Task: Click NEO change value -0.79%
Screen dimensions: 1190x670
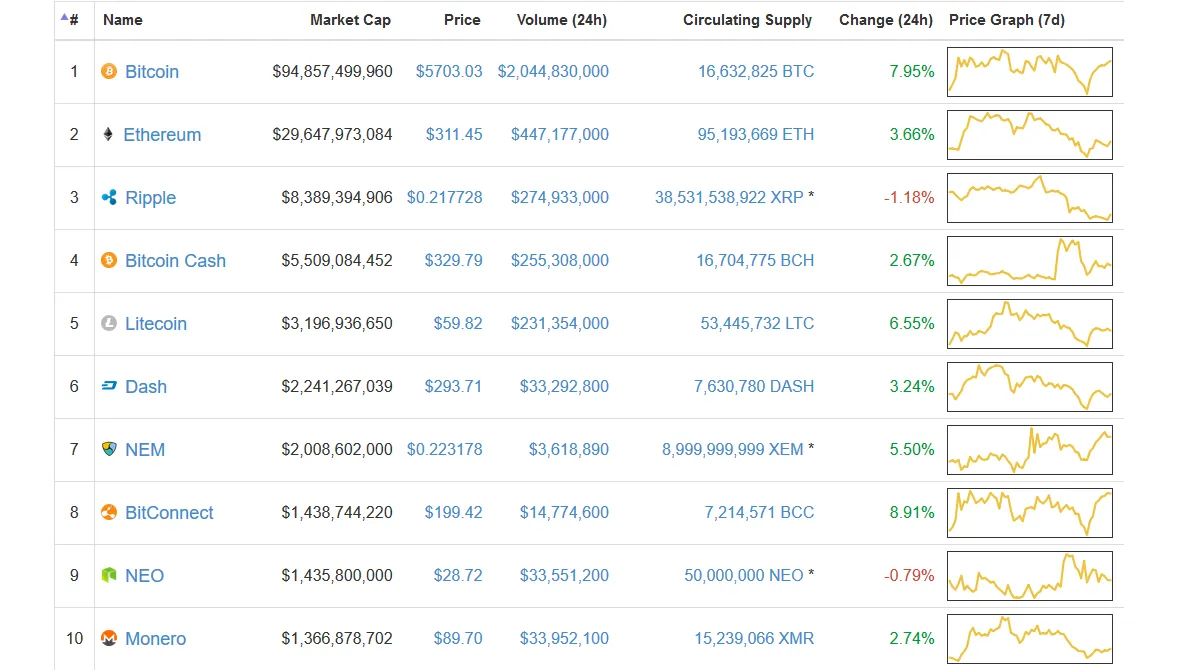Action: pos(909,575)
